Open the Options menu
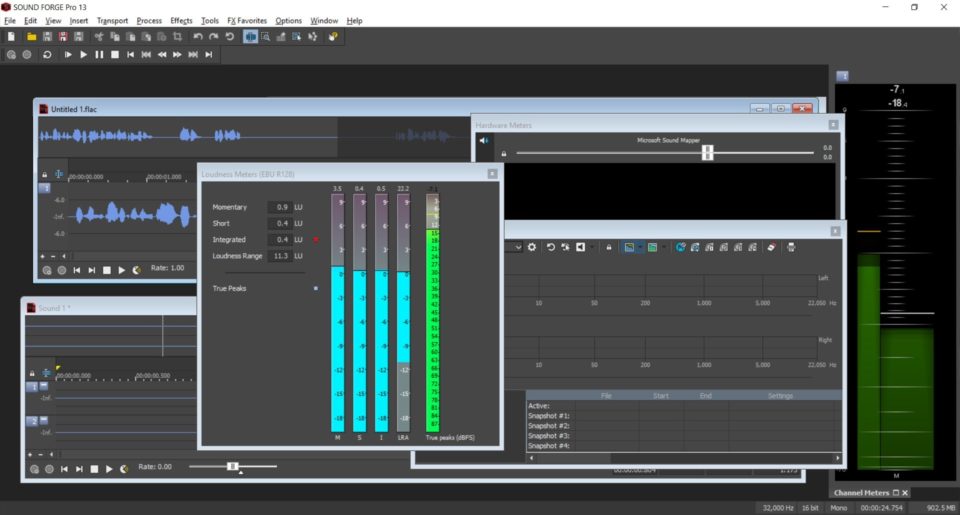The height and width of the screenshot is (515, 960). click(288, 21)
